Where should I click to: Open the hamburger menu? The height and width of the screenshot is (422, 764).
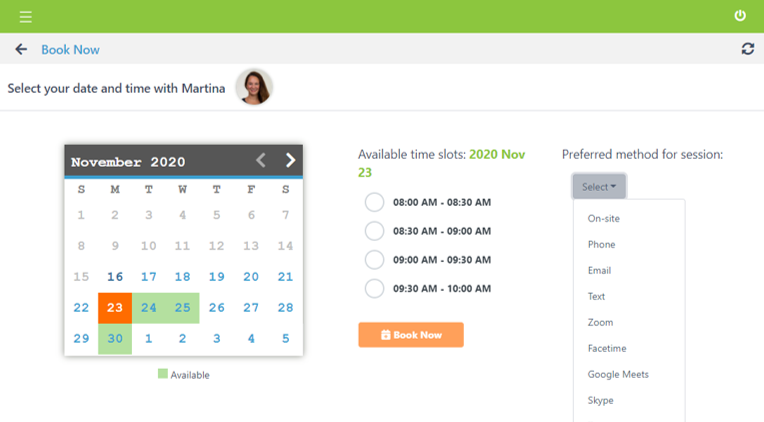[25, 17]
